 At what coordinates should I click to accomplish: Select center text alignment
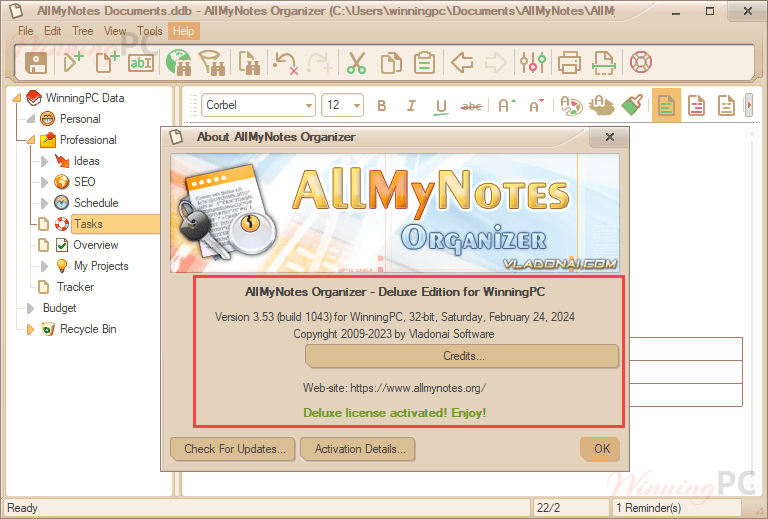click(696, 105)
